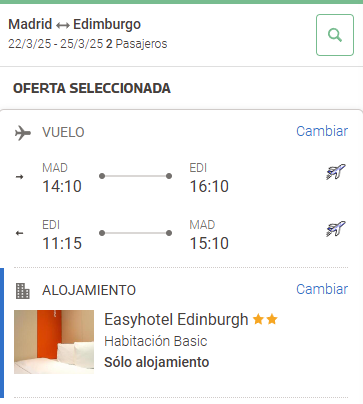Viewport: 363px width, 404px height.
Task: Click the 11:15 EDI return departure
Action: 62,243
